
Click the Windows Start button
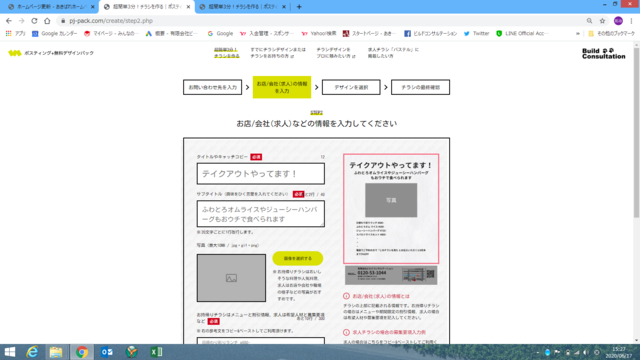pos(9,352)
